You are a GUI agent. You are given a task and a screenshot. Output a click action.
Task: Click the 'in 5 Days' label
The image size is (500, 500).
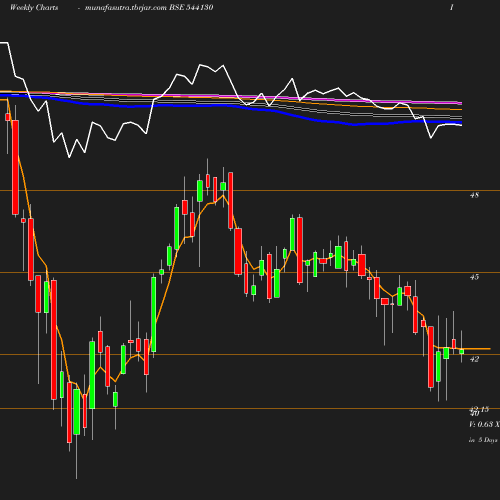coord(483,440)
